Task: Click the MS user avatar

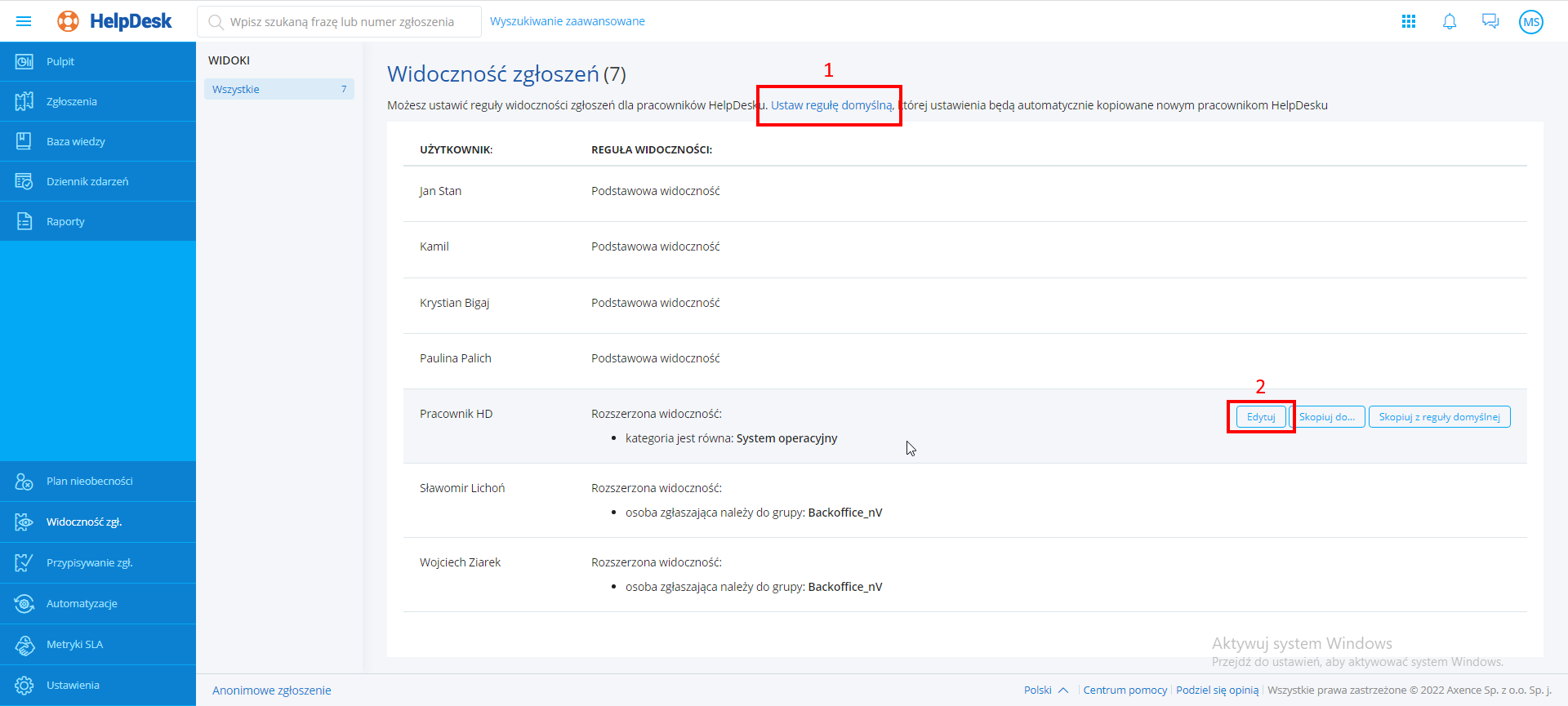Action: [1531, 22]
